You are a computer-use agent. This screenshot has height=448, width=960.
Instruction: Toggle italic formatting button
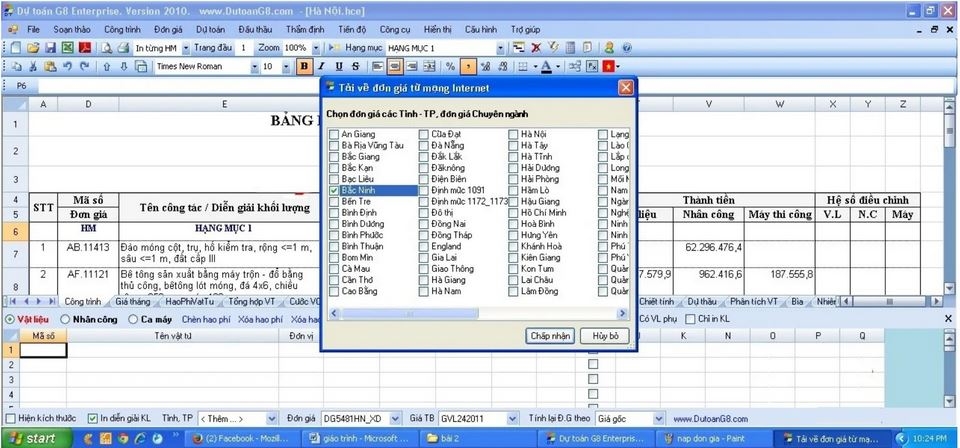click(321, 67)
